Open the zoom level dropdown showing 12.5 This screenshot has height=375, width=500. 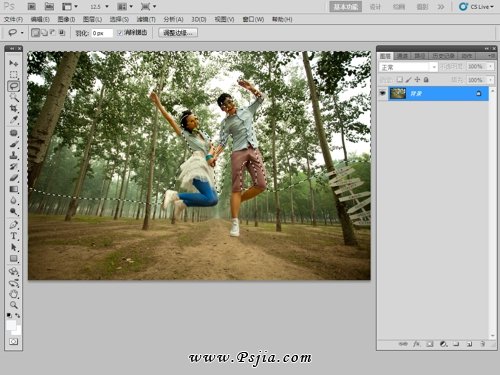pos(99,7)
